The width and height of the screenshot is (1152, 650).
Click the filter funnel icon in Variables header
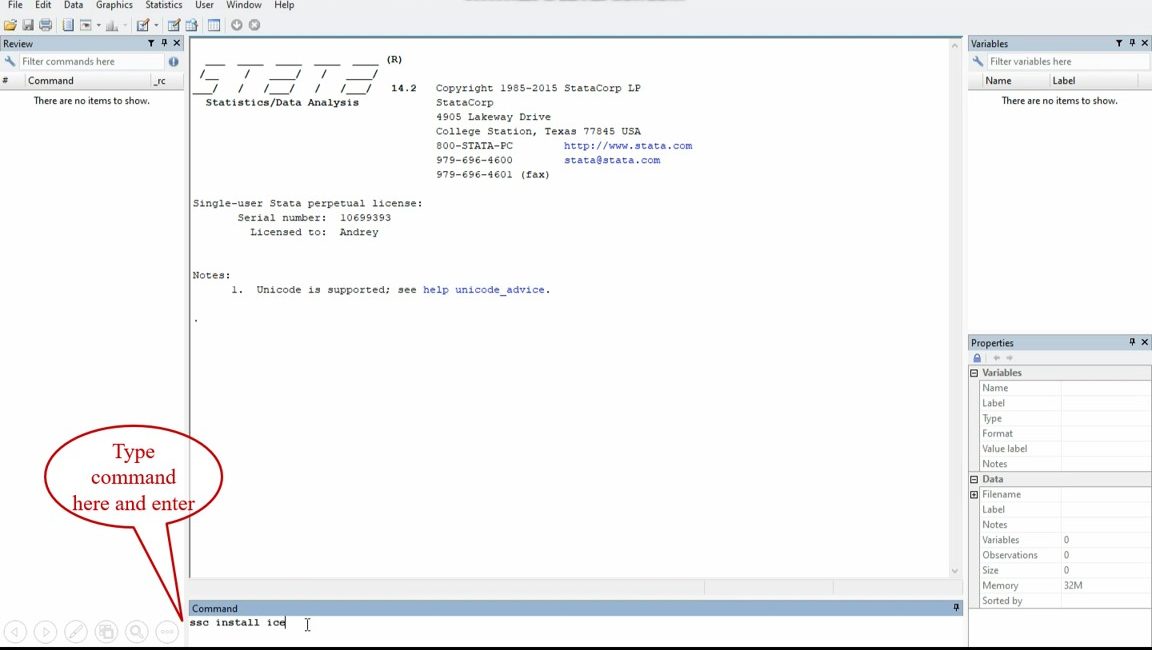point(1119,43)
